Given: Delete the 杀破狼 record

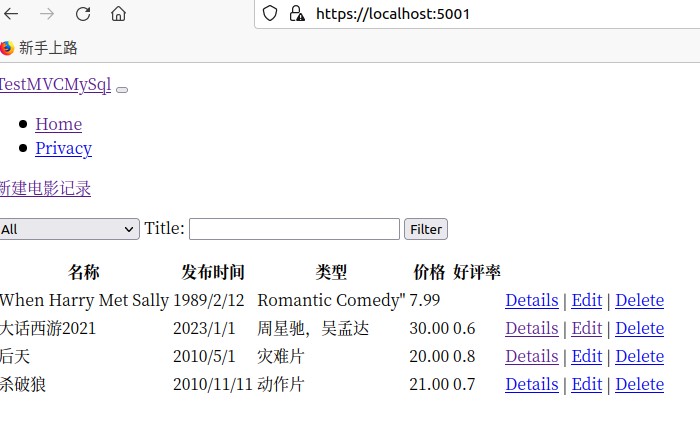Looking at the screenshot, I should [x=639, y=384].
